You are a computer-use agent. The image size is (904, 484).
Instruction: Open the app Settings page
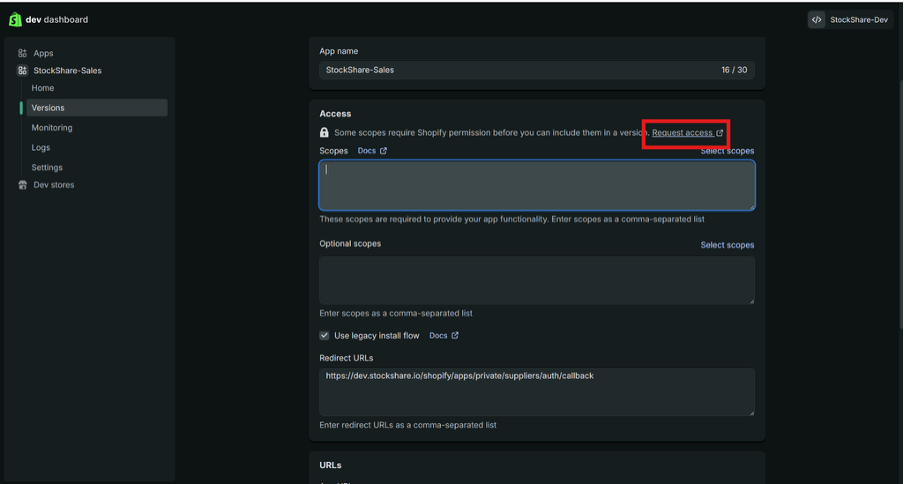click(47, 168)
